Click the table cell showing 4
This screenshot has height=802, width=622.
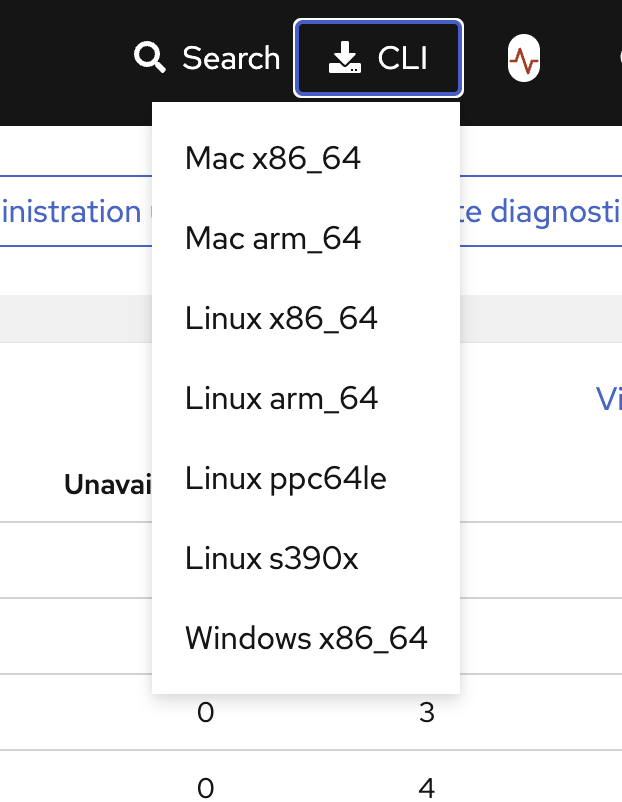pos(427,788)
